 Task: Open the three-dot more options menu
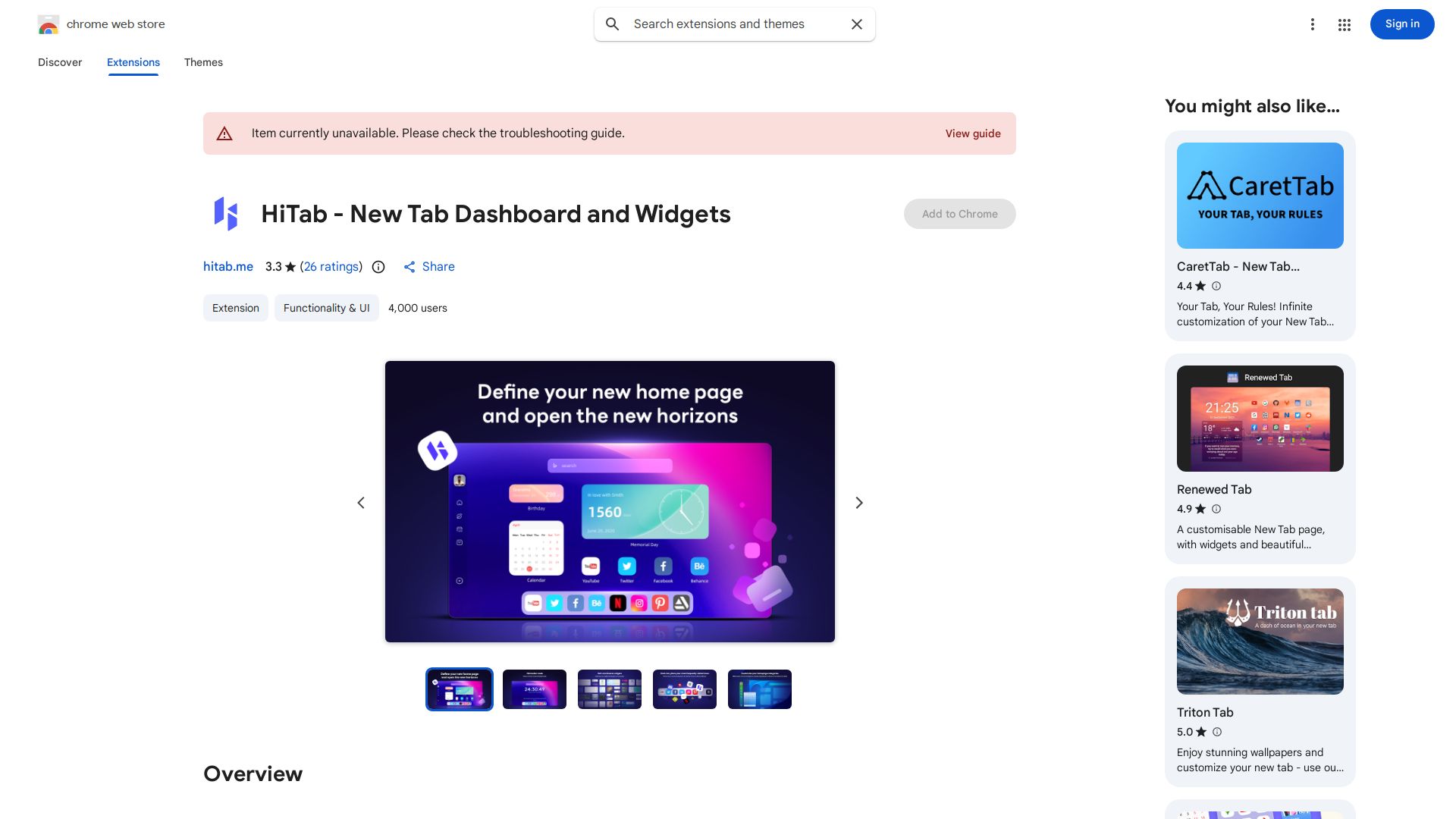(1313, 24)
